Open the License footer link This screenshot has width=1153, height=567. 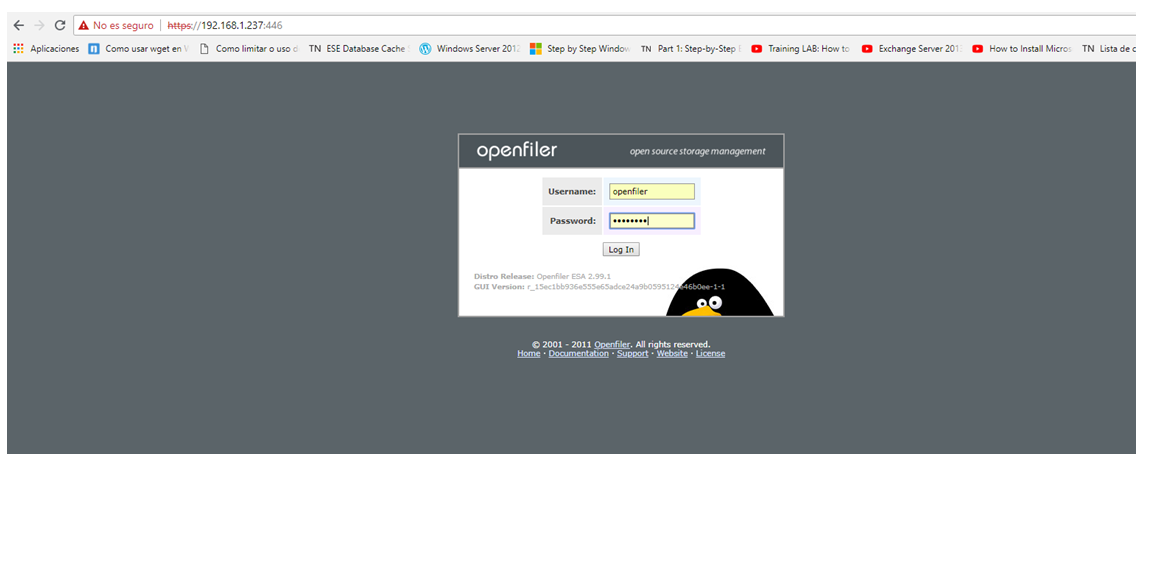(710, 354)
